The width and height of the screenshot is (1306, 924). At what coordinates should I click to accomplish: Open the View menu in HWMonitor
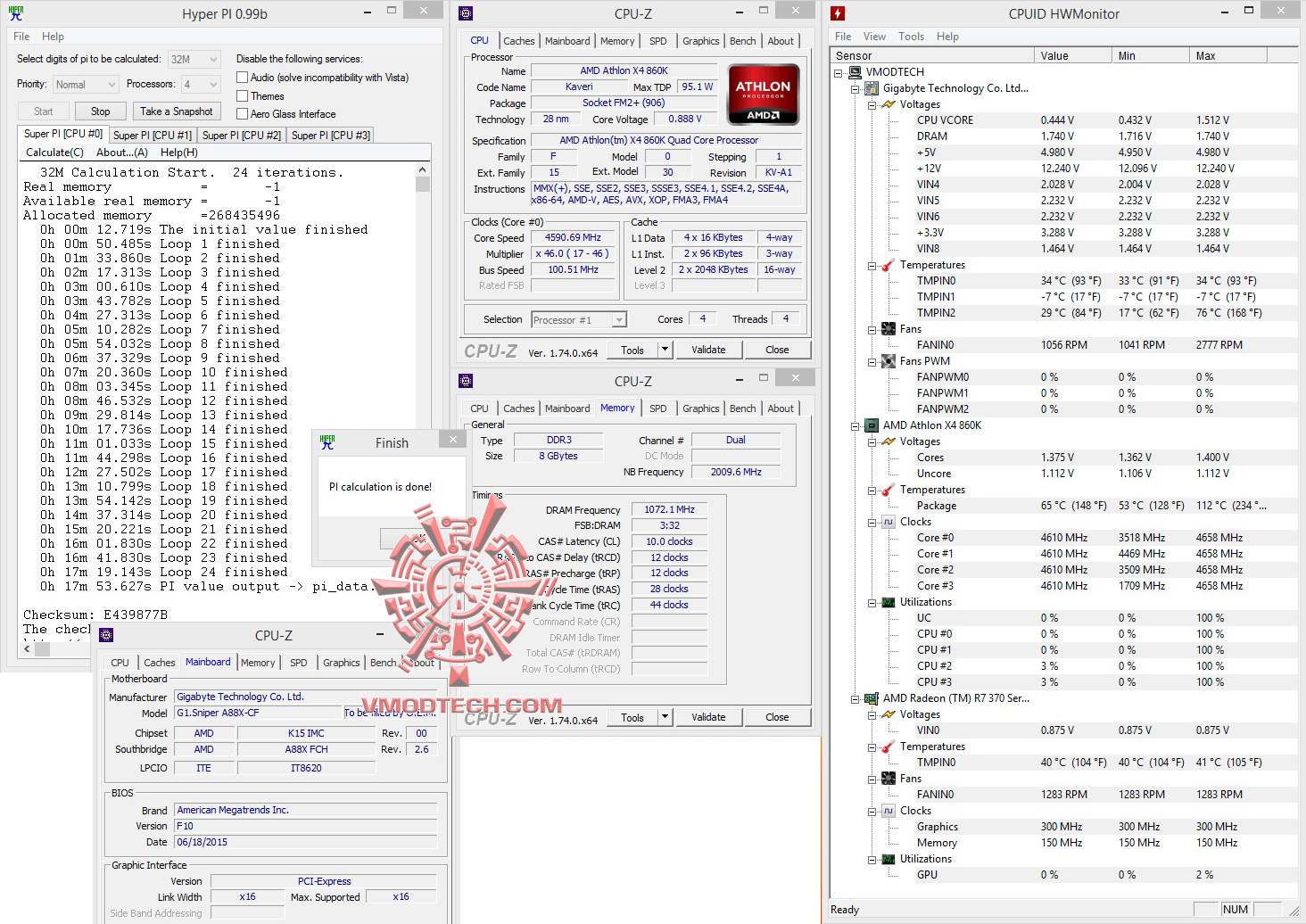click(x=874, y=37)
